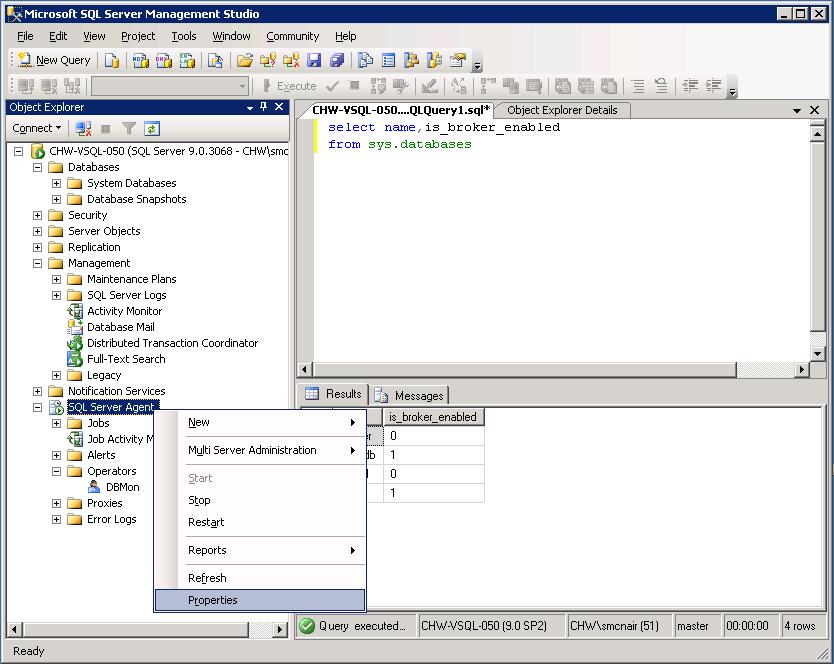Click the query editor scroll down arrow

coord(818,353)
